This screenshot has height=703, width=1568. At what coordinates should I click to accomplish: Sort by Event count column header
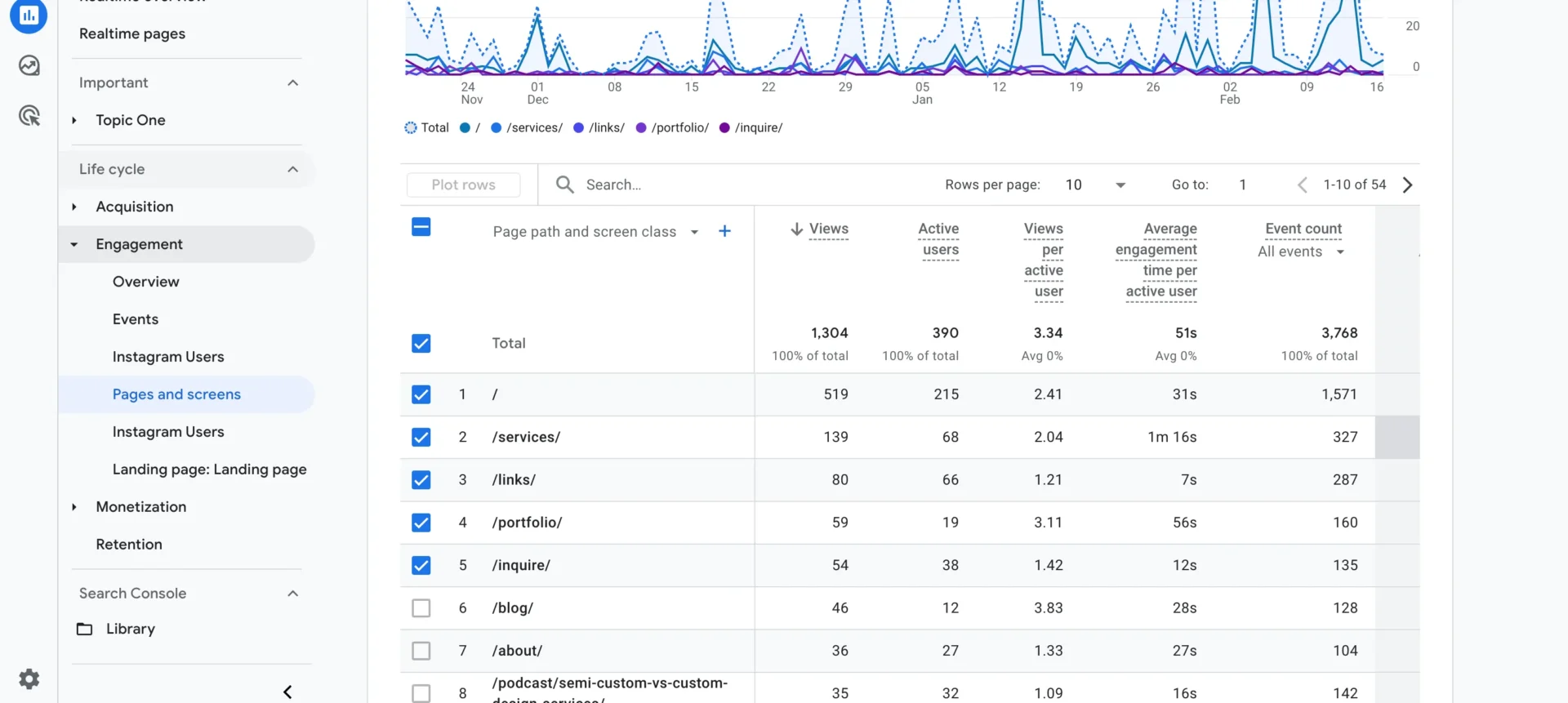click(1303, 229)
